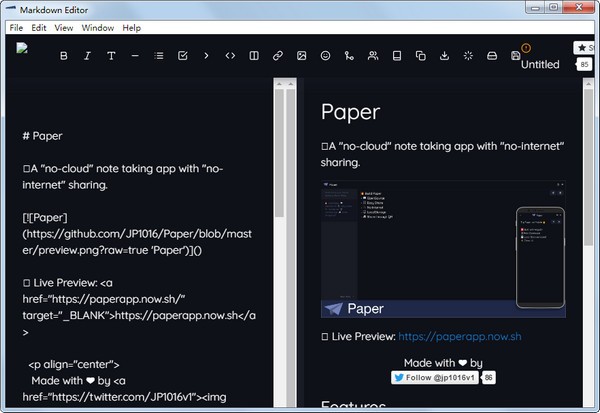The height and width of the screenshot is (413, 600).
Task: Open the View menu
Action: [64, 28]
